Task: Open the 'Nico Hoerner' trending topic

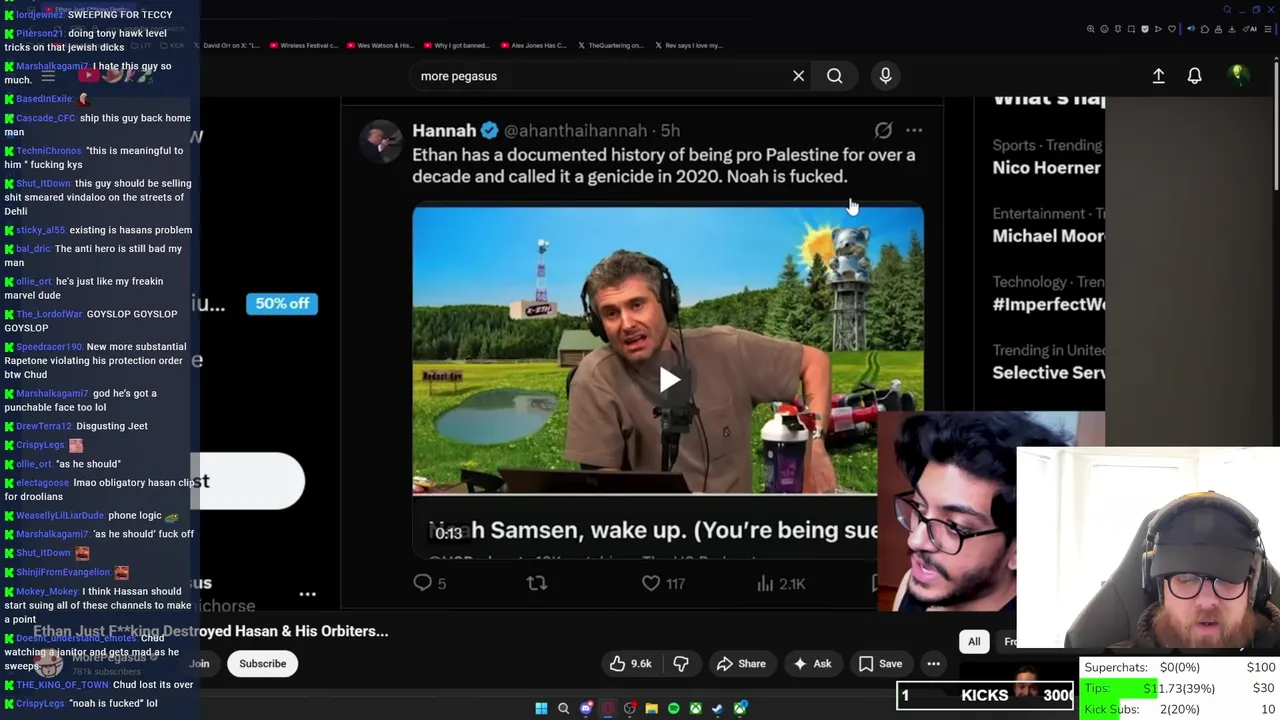Action: pos(1046,168)
